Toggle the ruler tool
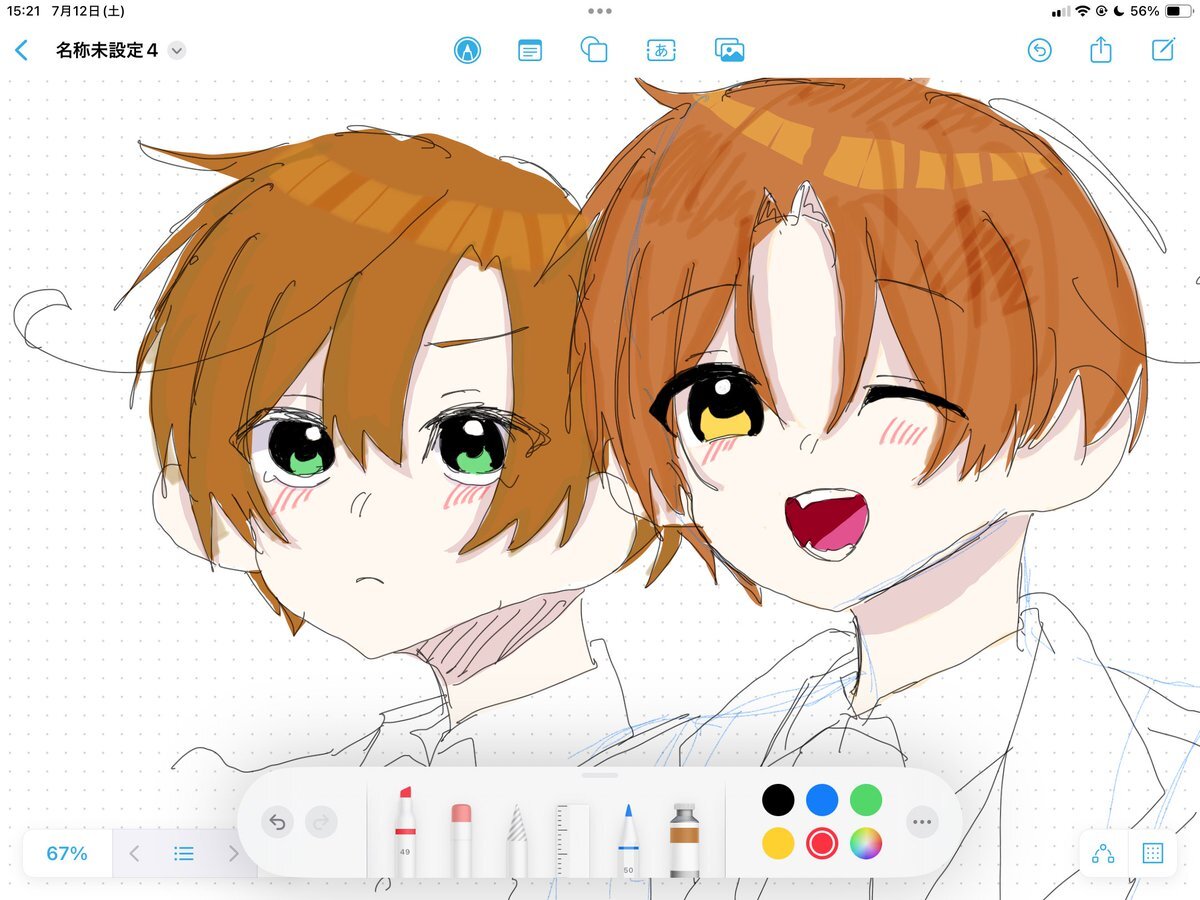 573,838
